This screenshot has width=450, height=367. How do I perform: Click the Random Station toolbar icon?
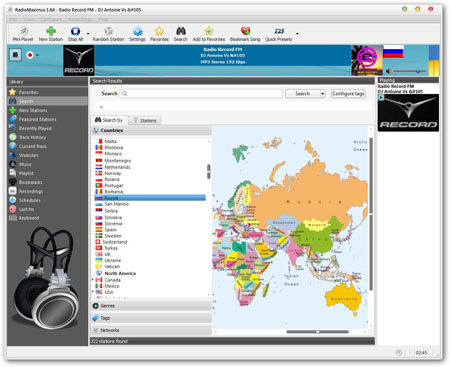point(108,31)
